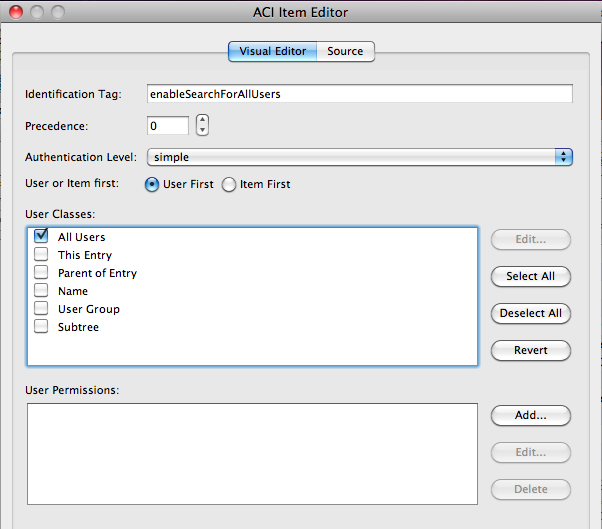This screenshot has height=529, width=602.
Task: Click the Revert button
Action: pyautogui.click(x=531, y=351)
